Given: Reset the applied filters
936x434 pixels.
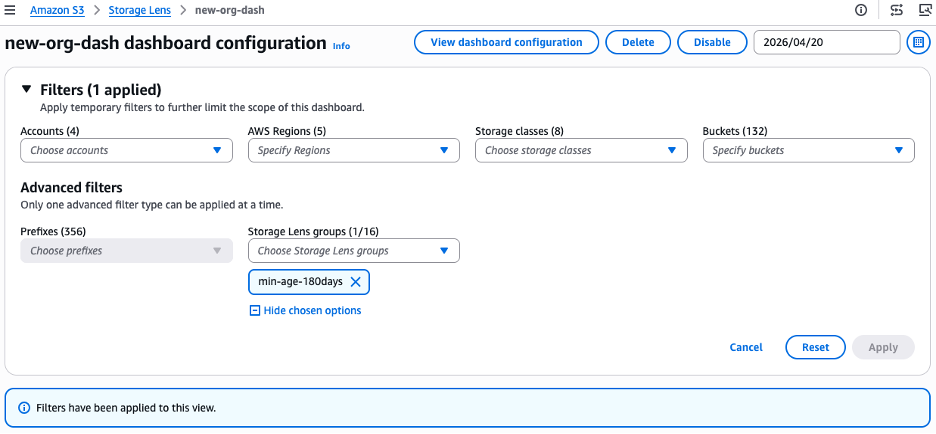Looking at the screenshot, I should pos(815,347).
